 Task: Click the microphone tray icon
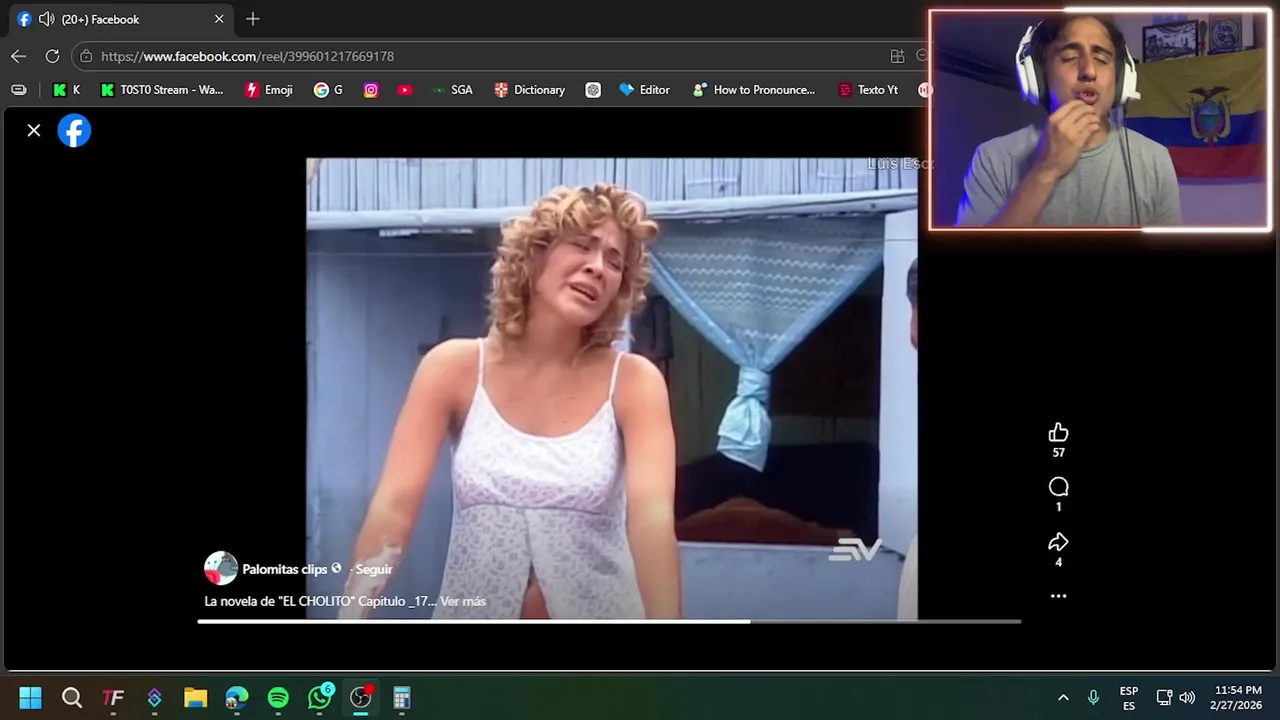pos(1093,697)
